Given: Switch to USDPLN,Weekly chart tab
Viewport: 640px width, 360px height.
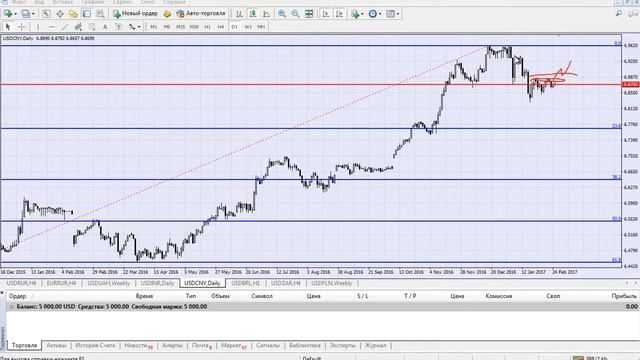Looking at the screenshot, I should (332, 283).
